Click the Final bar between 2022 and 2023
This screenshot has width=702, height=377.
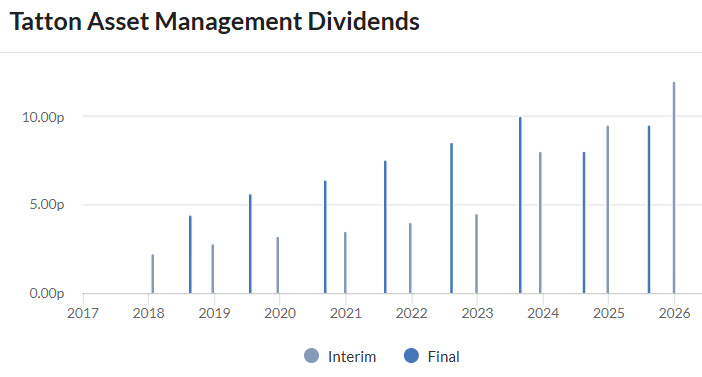coord(451,218)
